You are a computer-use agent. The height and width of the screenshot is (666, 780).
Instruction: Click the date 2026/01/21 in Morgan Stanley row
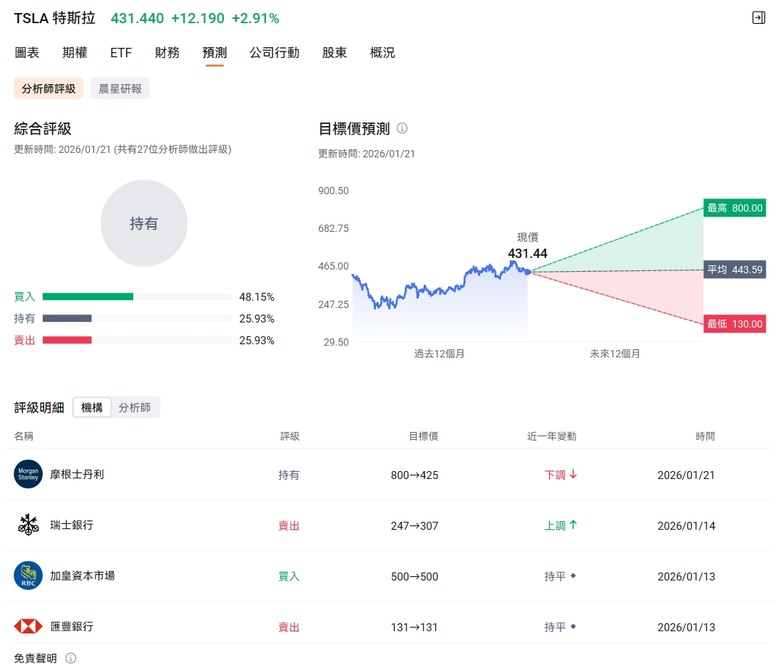coord(686,475)
